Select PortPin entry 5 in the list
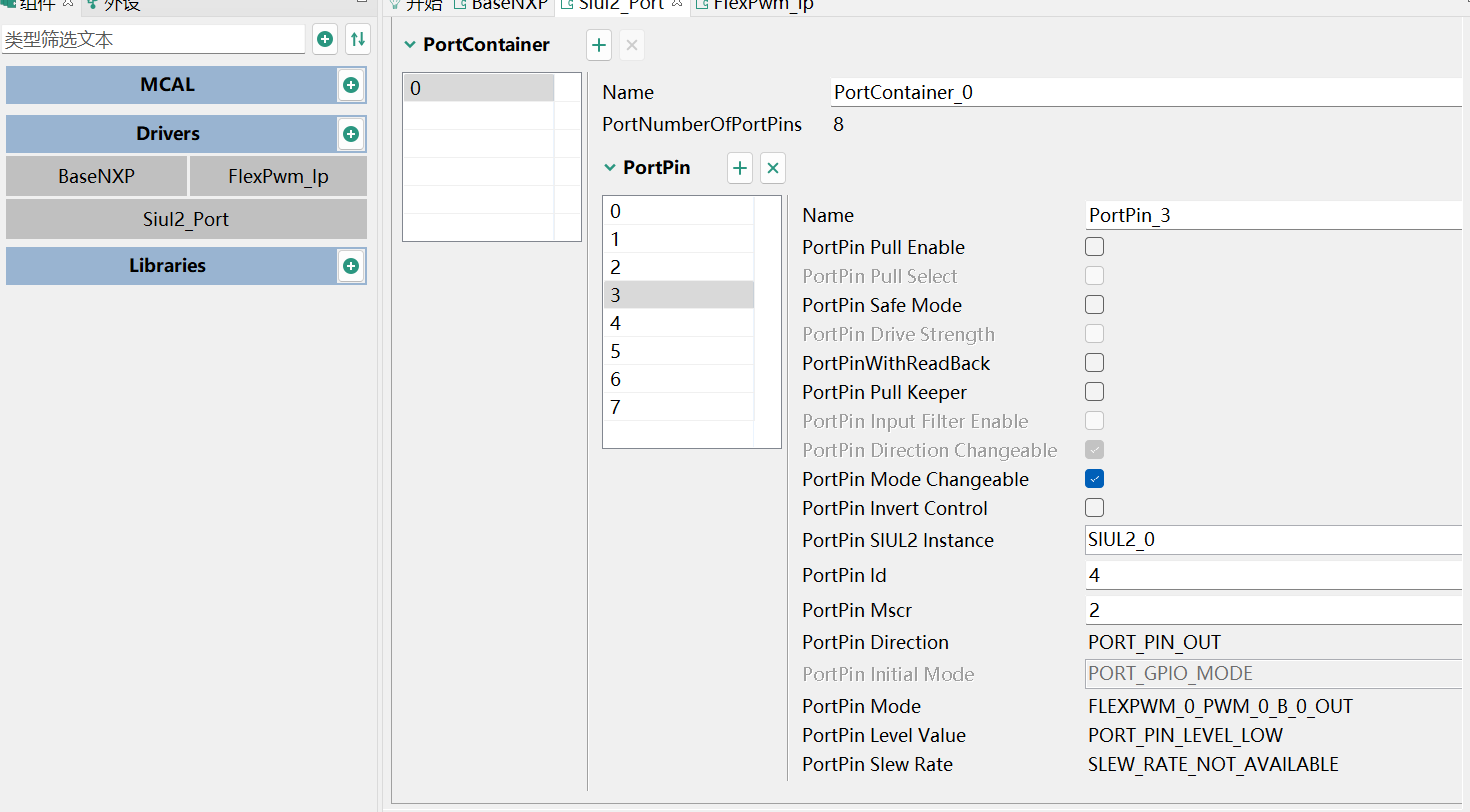 [x=679, y=350]
